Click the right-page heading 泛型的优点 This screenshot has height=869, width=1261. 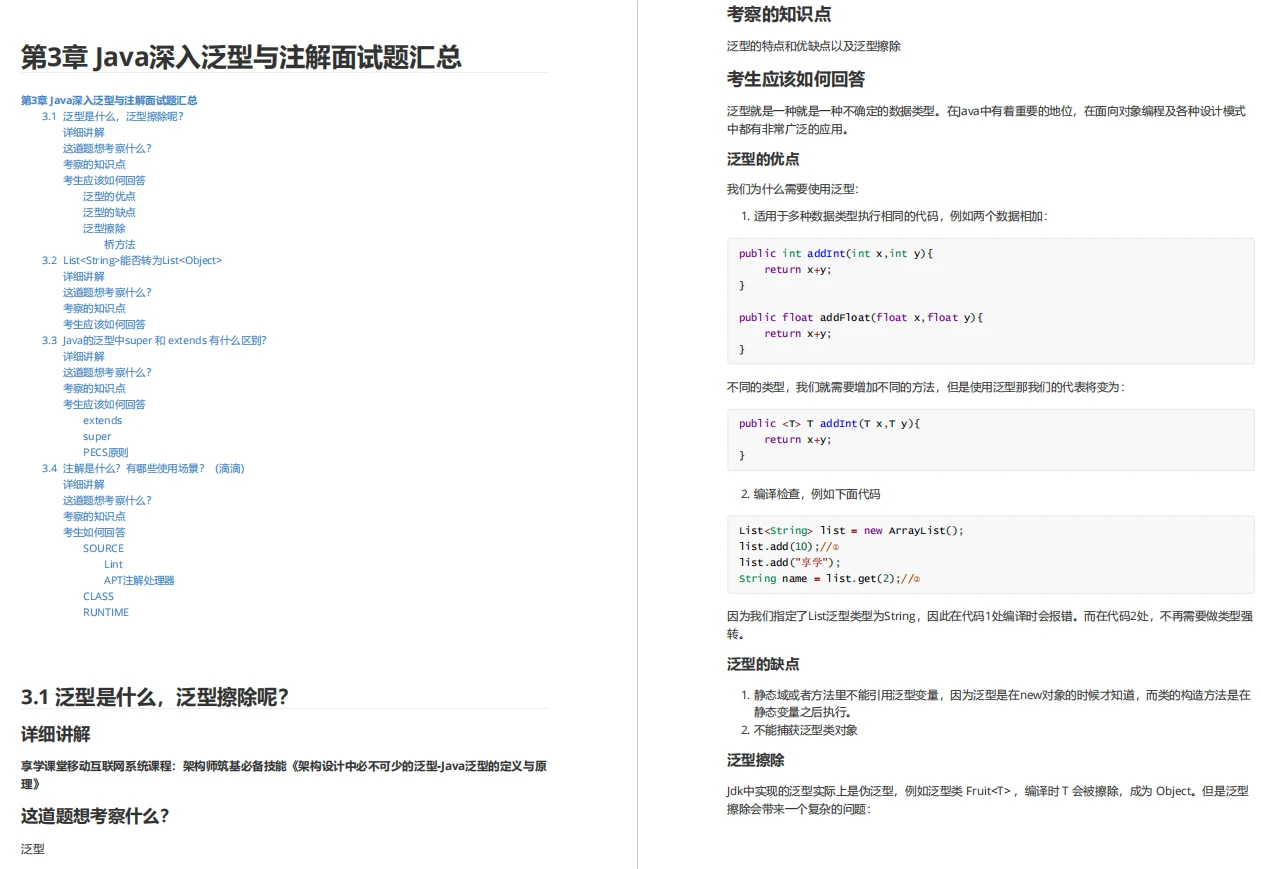pos(763,159)
